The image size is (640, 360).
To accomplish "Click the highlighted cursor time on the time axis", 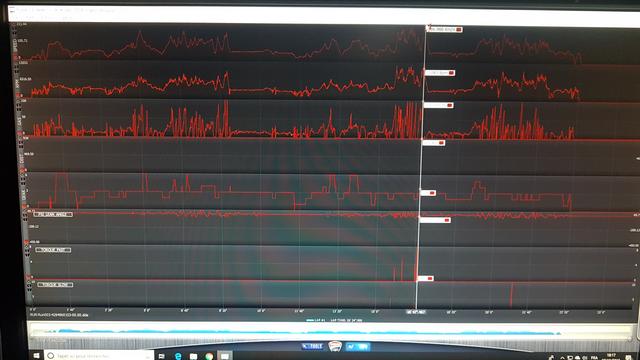I will 416,312.
